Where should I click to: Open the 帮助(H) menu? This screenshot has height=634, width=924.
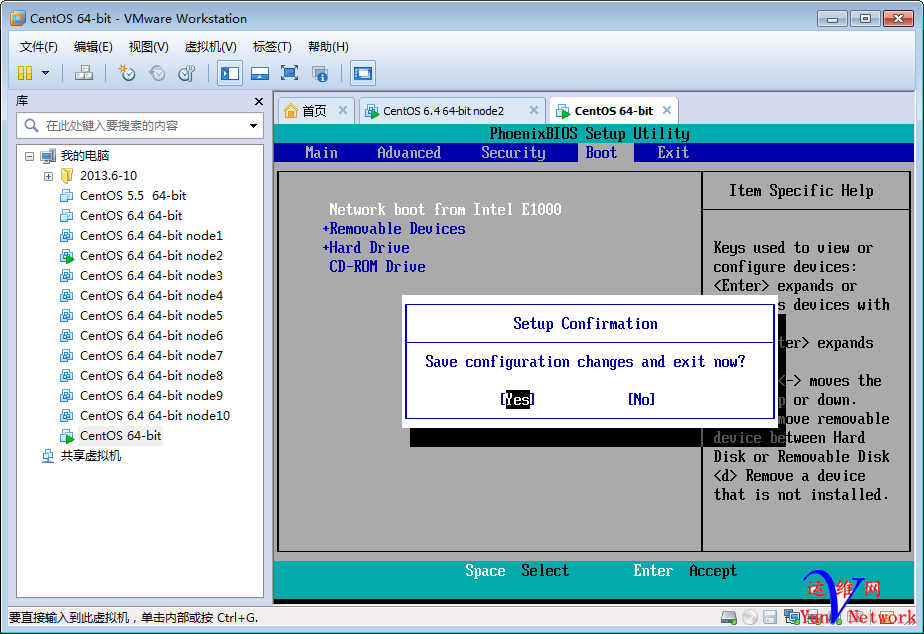pos(328,47)
